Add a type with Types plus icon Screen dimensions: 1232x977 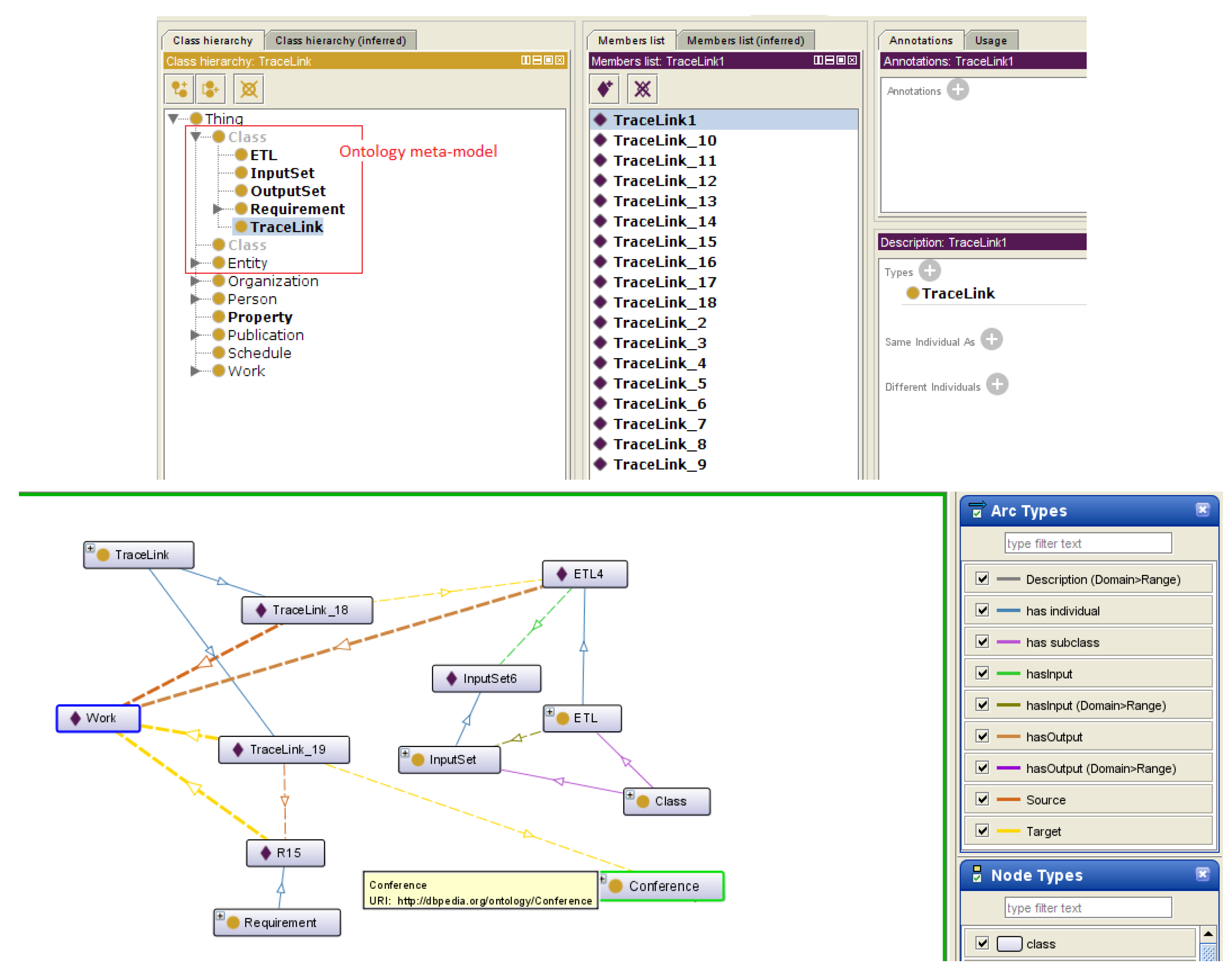click(929, 271)
